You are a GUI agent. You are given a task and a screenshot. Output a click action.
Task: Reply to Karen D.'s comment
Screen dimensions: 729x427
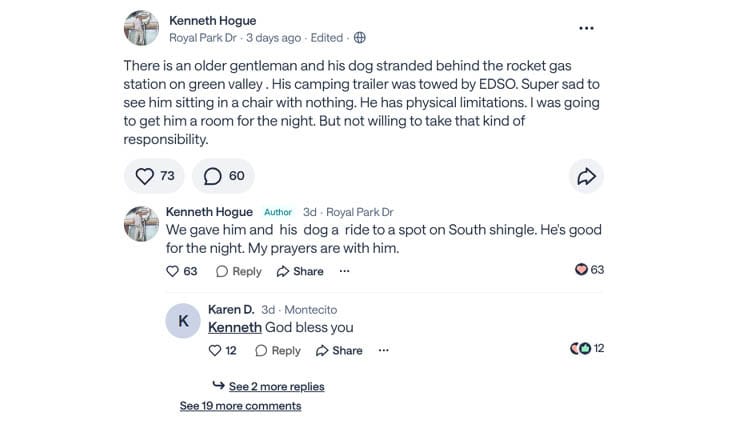277,350
